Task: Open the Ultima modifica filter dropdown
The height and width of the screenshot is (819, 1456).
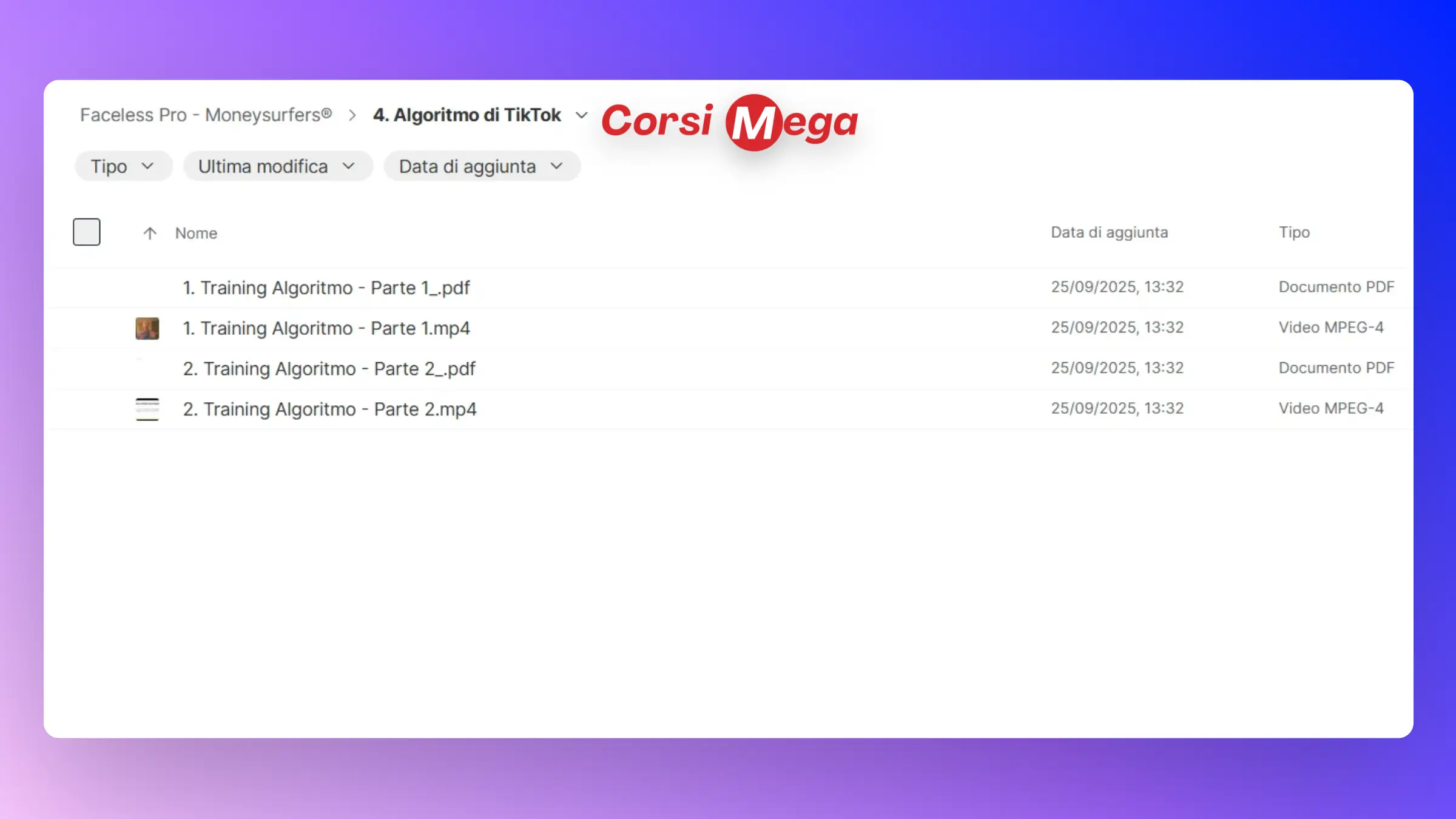Action: pos(277,166)
